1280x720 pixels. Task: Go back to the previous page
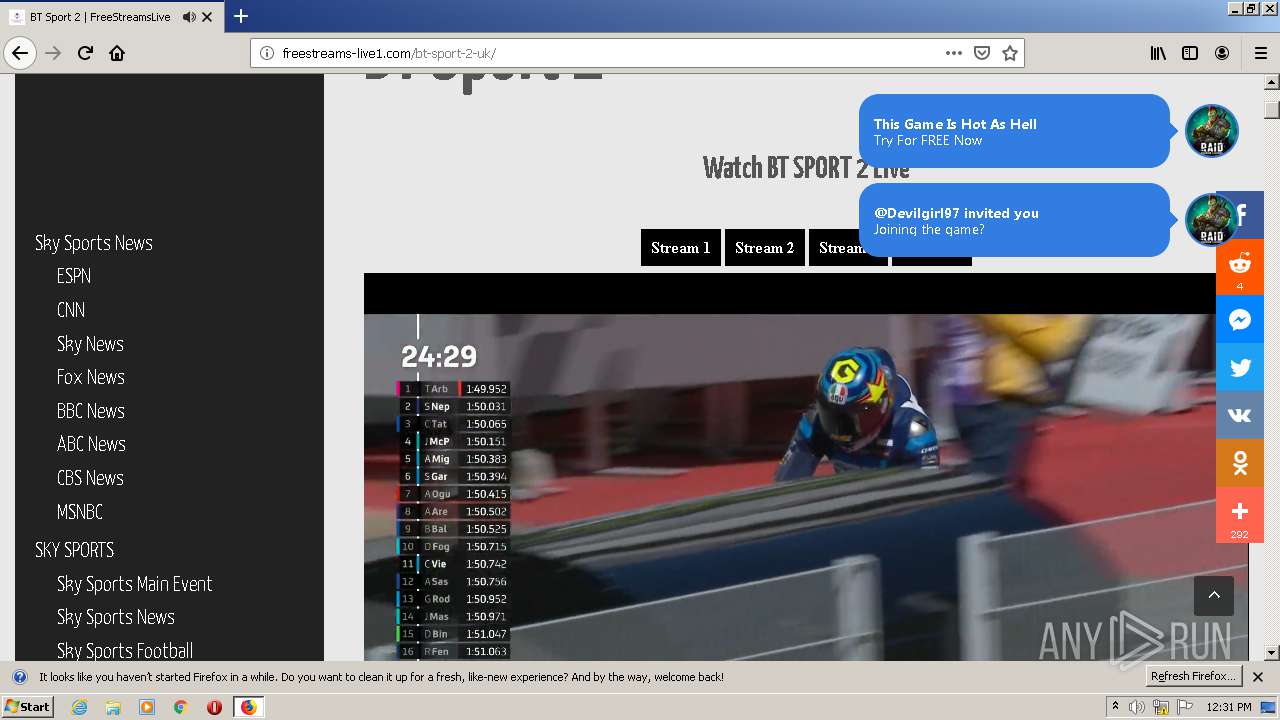click(x=20, y=53)
